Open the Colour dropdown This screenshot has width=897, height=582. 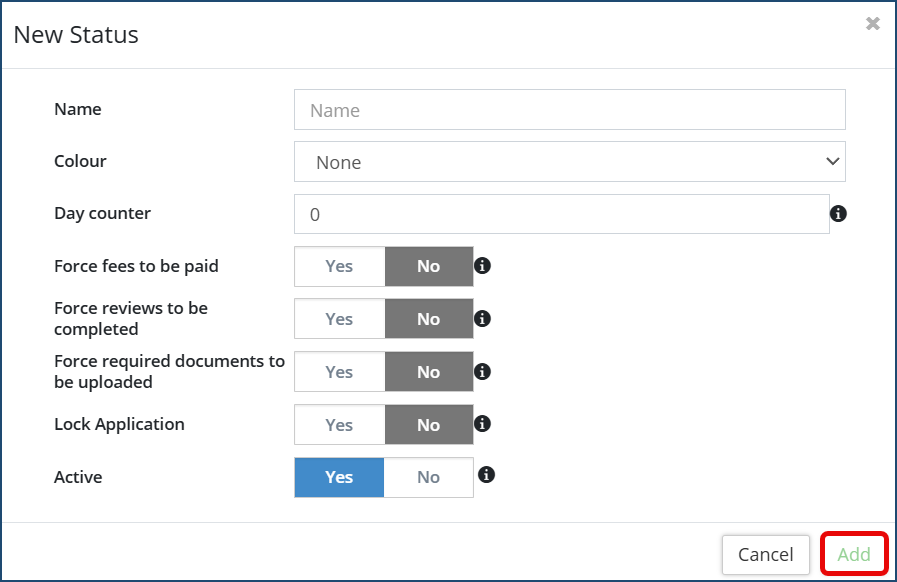(x=569, y=162)
